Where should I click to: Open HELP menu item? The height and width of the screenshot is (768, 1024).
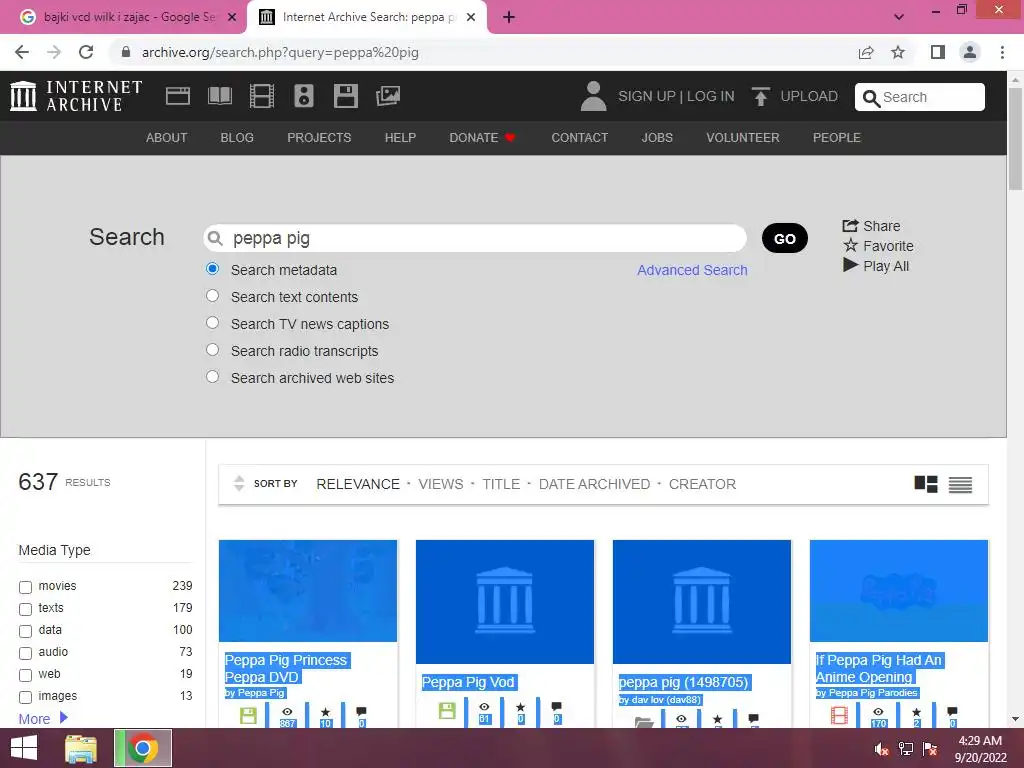pyautogui.click(x=400, y=138)
